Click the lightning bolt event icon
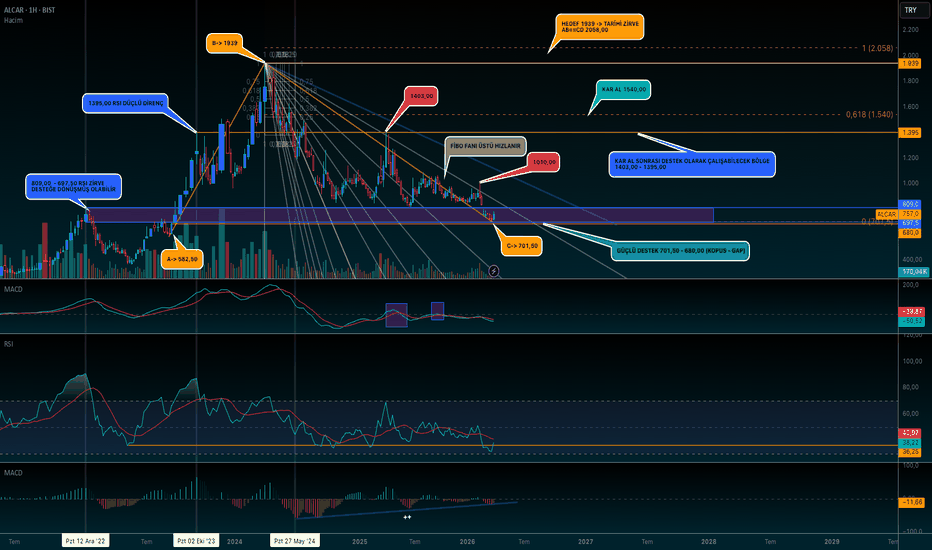 point(493,271)
